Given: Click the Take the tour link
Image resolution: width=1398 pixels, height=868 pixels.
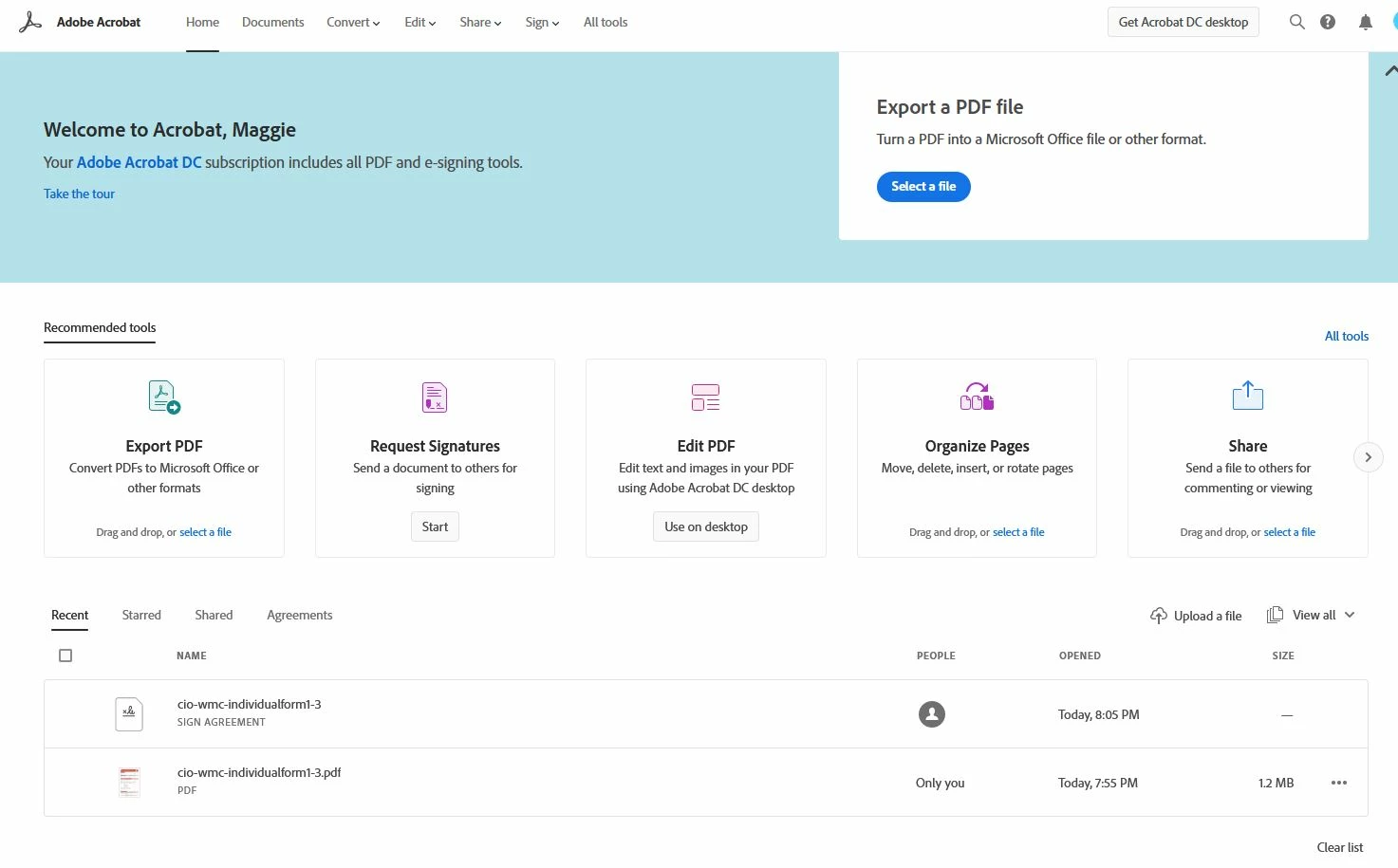Looking at the screenshot, I should pyautogui.click(x=79, y=194).
